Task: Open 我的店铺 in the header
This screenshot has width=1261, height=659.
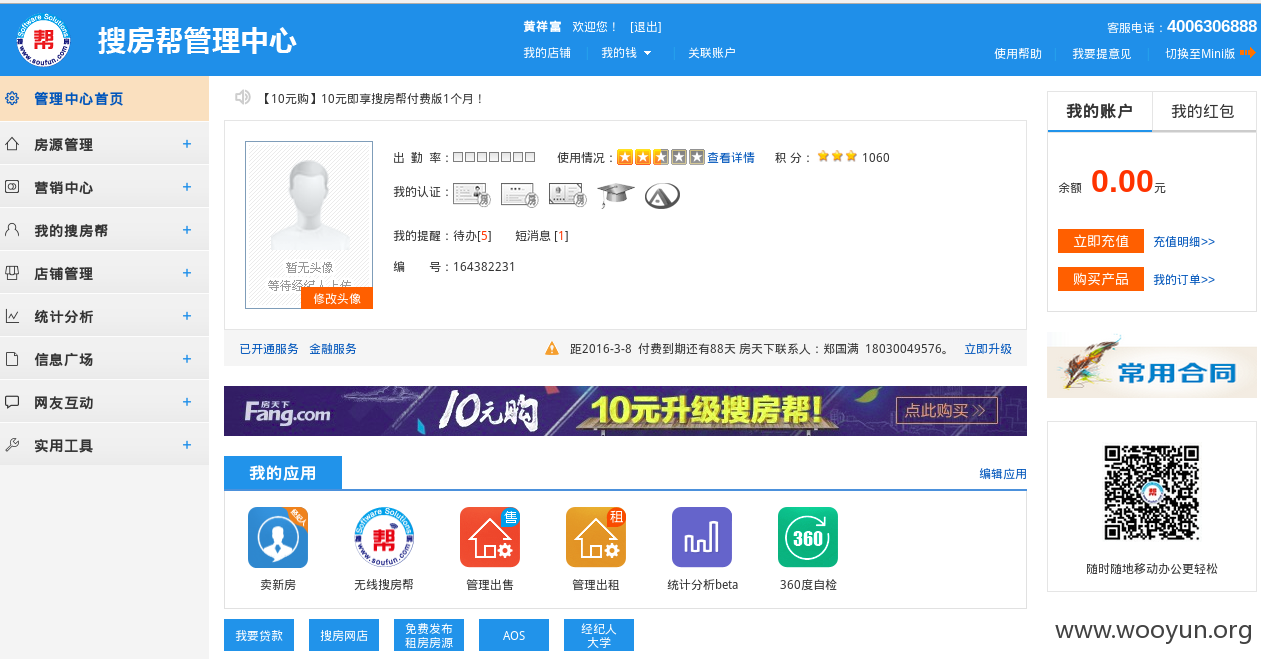Action: 547,53
